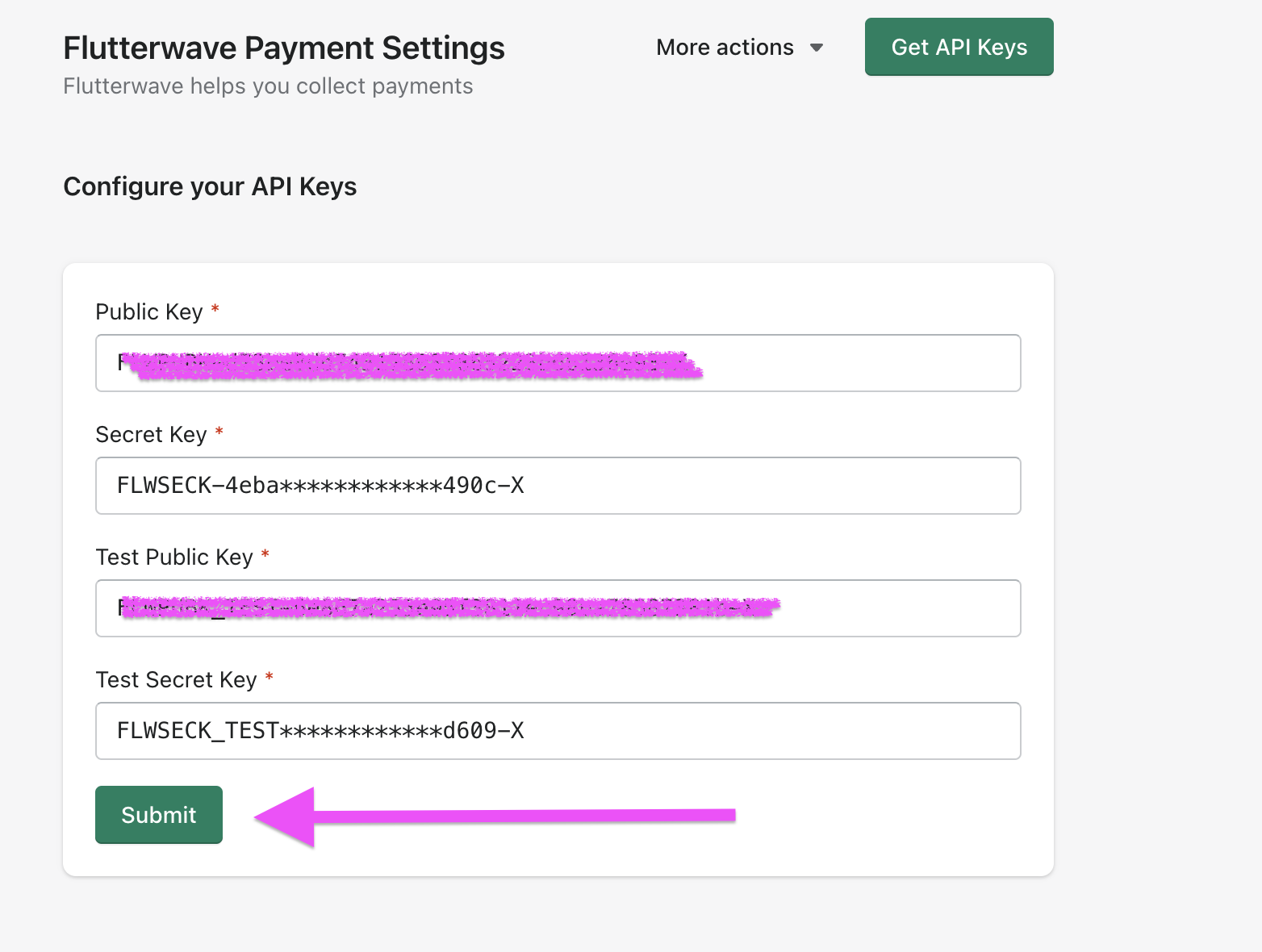
Task: Click the Test Public Key label
Action: pos(174,557)
